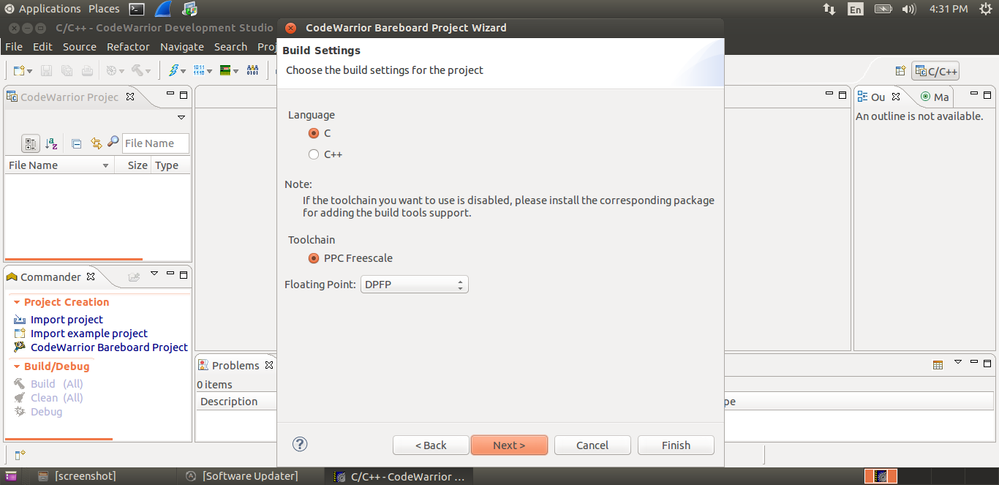The width and height of the screenshot is (999, 485).
Task: Open the system gear menu
Action: [x=985, y=9]
